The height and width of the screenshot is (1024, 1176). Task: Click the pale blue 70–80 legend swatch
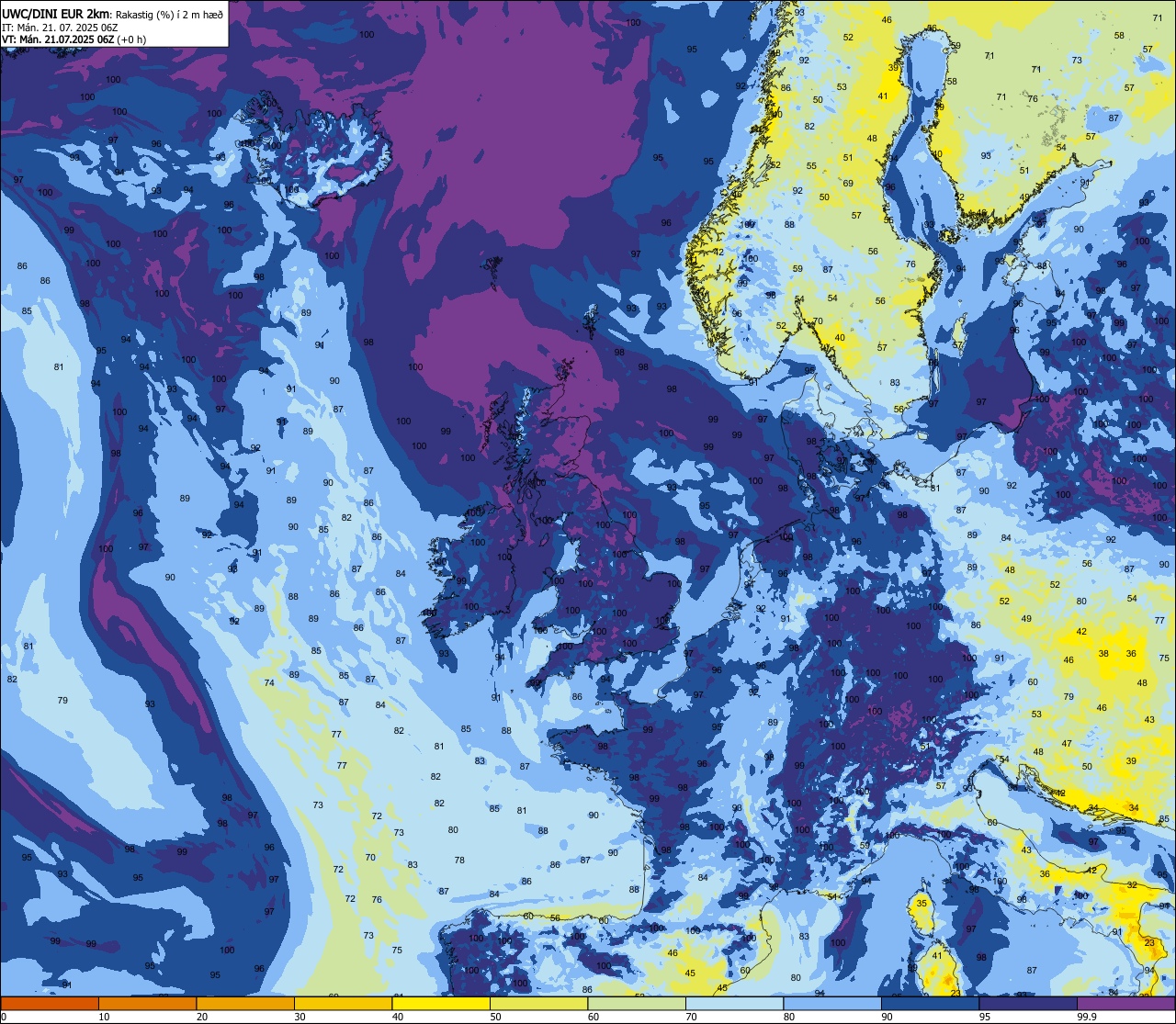tap(734, 1003)
